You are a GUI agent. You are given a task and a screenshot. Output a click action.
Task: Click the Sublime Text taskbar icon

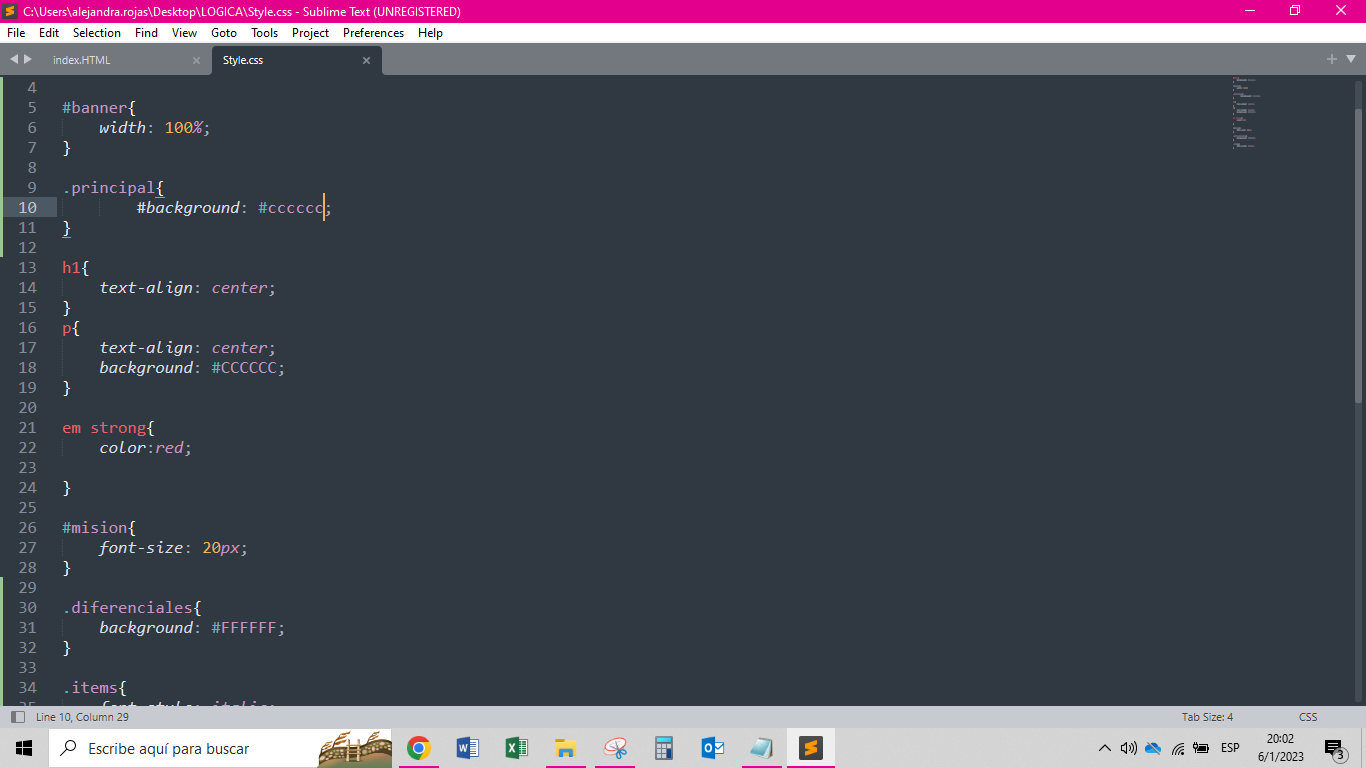point(810,748)
